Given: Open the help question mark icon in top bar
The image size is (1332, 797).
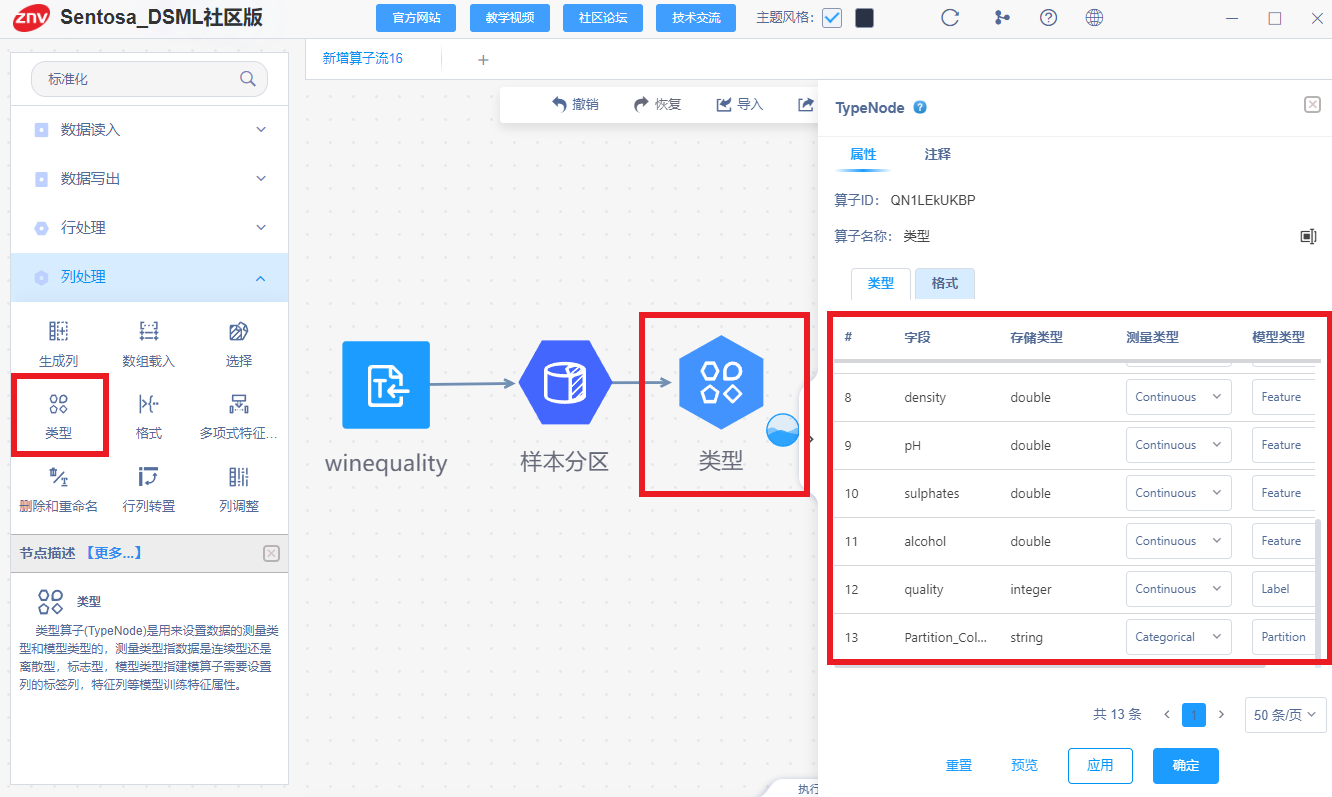Looking at the screenshot, I should point(1048,18).
